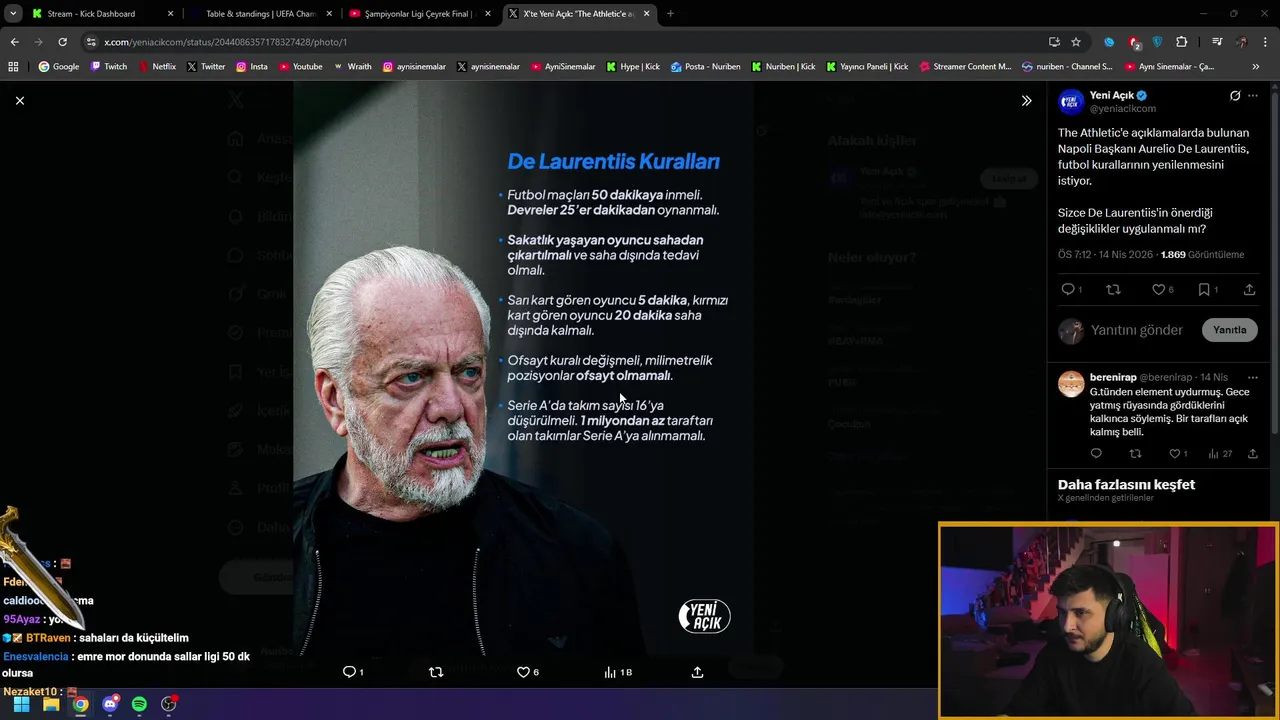Bookmark the Yeni Açık tweet
Screen dimensions: 1280x720
pyautogui.click(x=1204, y=289)
